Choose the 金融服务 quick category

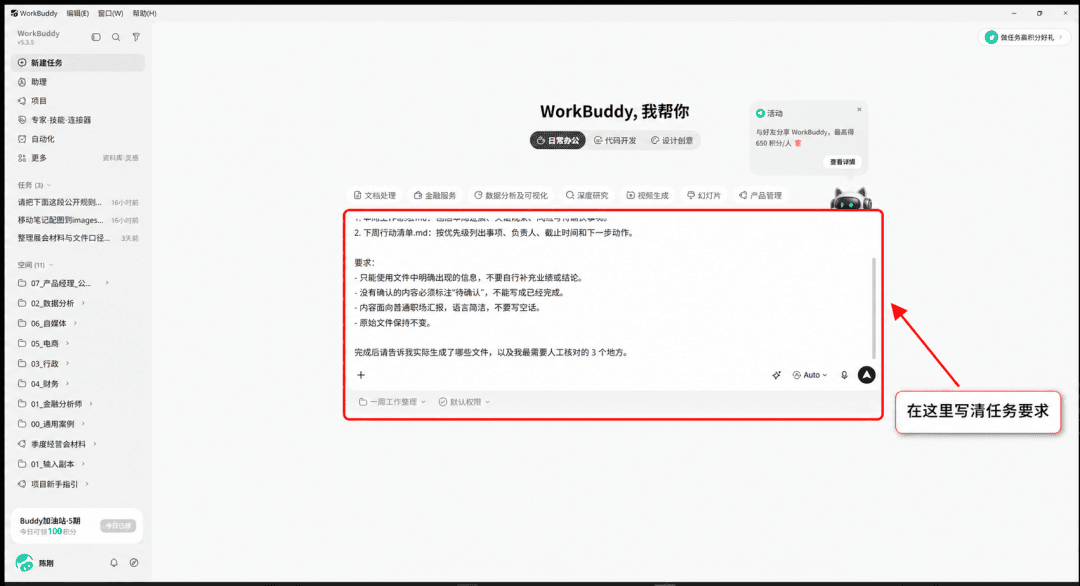point(435,196)
